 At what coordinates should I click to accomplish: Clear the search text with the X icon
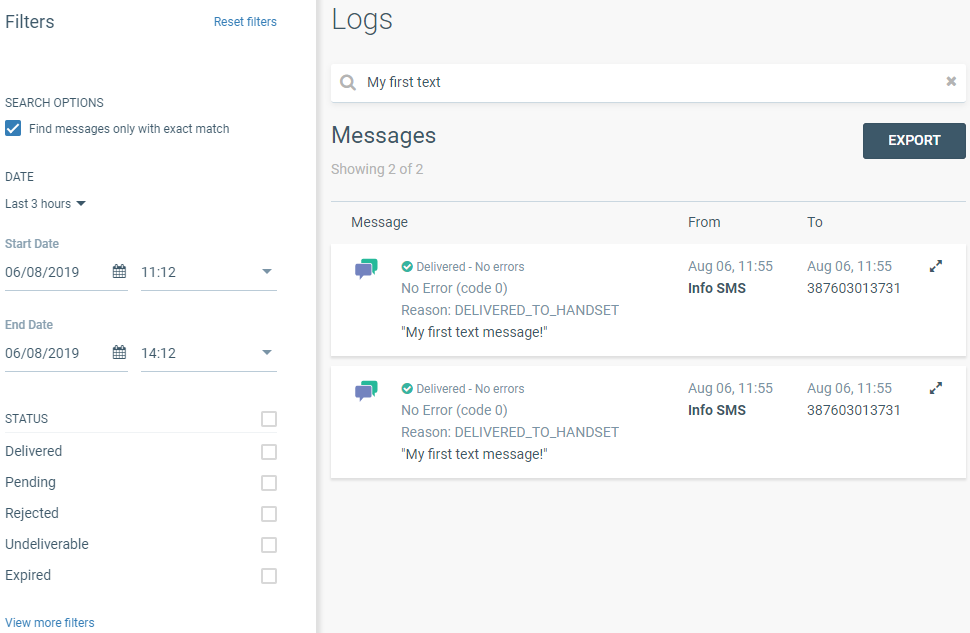pos(951,82)
